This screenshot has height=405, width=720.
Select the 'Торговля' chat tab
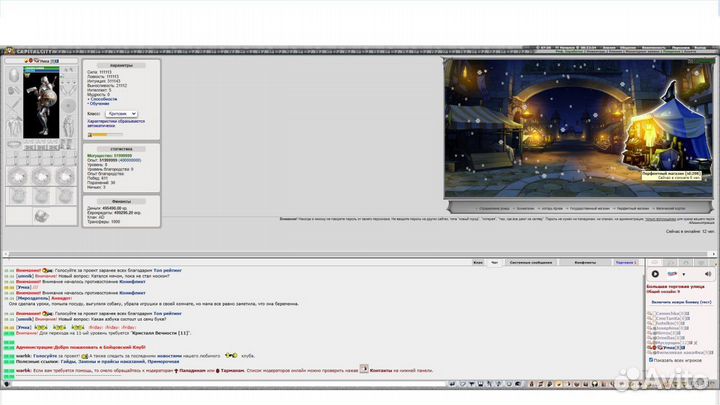(626, 262)
